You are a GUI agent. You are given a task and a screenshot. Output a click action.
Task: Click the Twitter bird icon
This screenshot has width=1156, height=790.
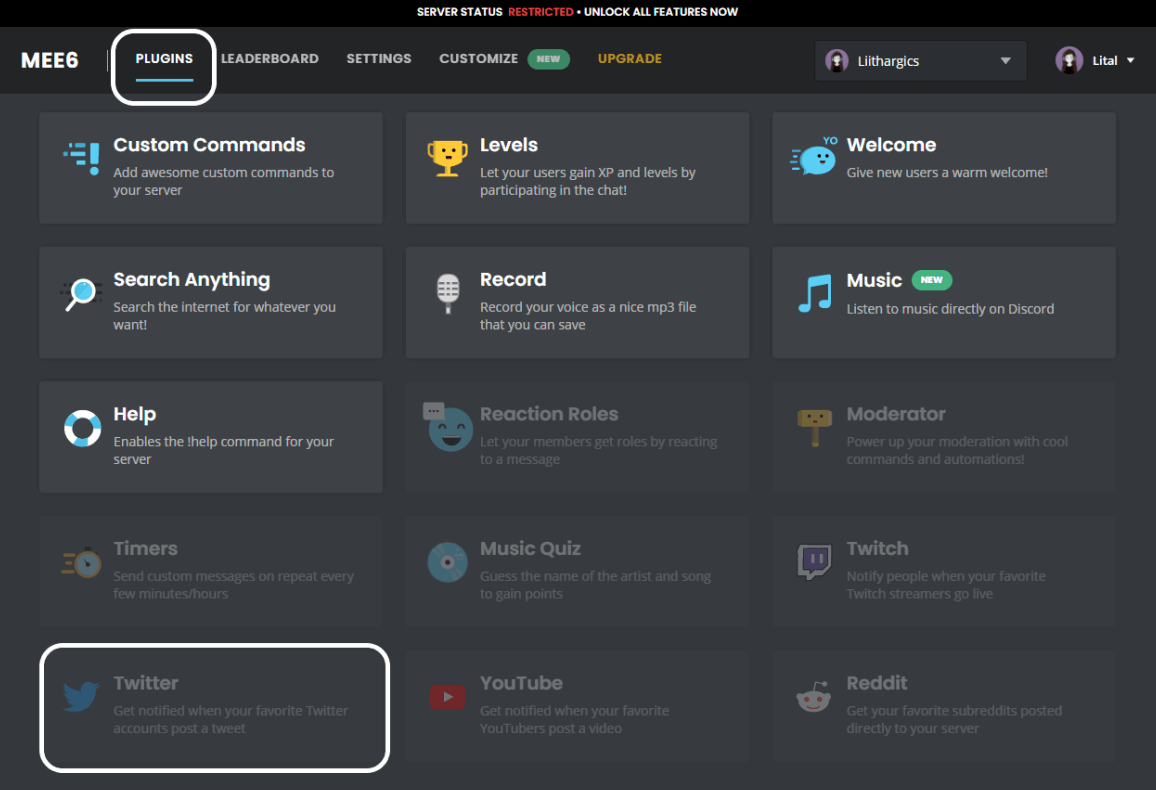(x=81, y=696)
